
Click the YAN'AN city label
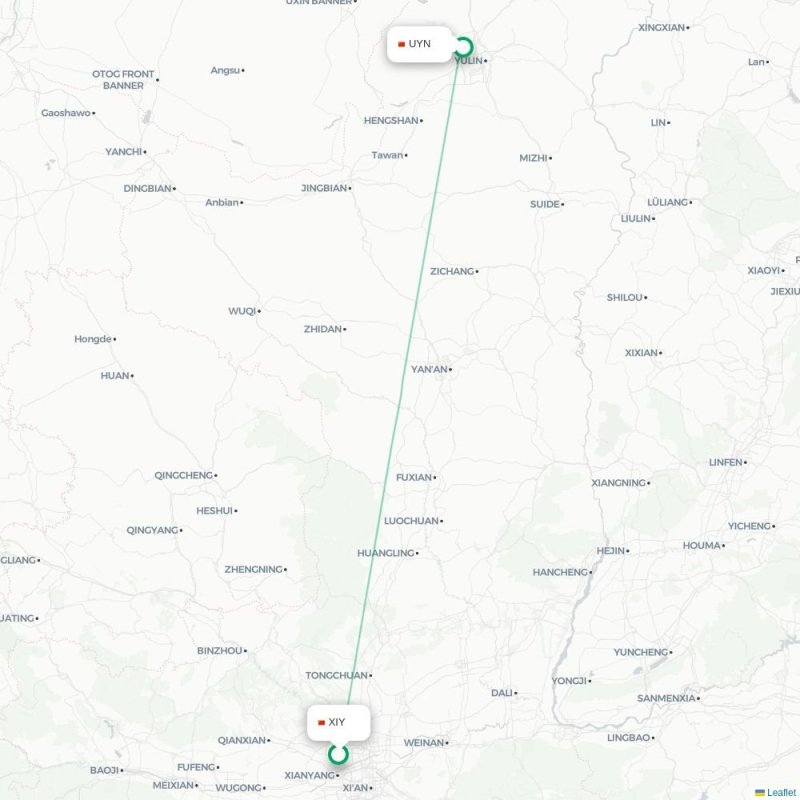(429, 369)
